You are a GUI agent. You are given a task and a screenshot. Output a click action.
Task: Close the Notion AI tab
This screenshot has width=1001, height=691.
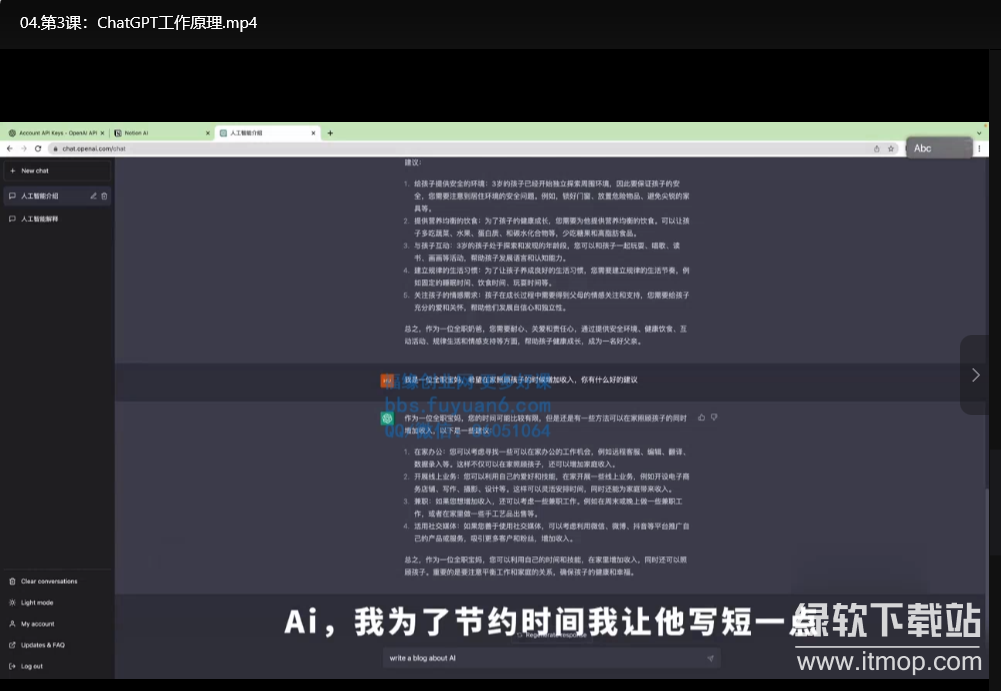207,133
